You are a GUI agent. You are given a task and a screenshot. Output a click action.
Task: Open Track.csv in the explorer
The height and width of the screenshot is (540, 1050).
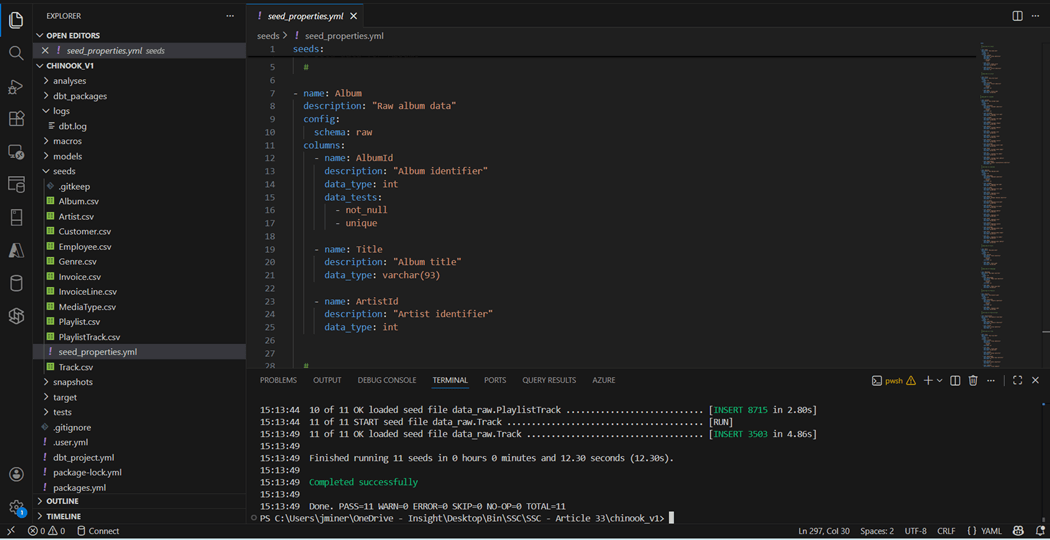click(x=76, y=367)
